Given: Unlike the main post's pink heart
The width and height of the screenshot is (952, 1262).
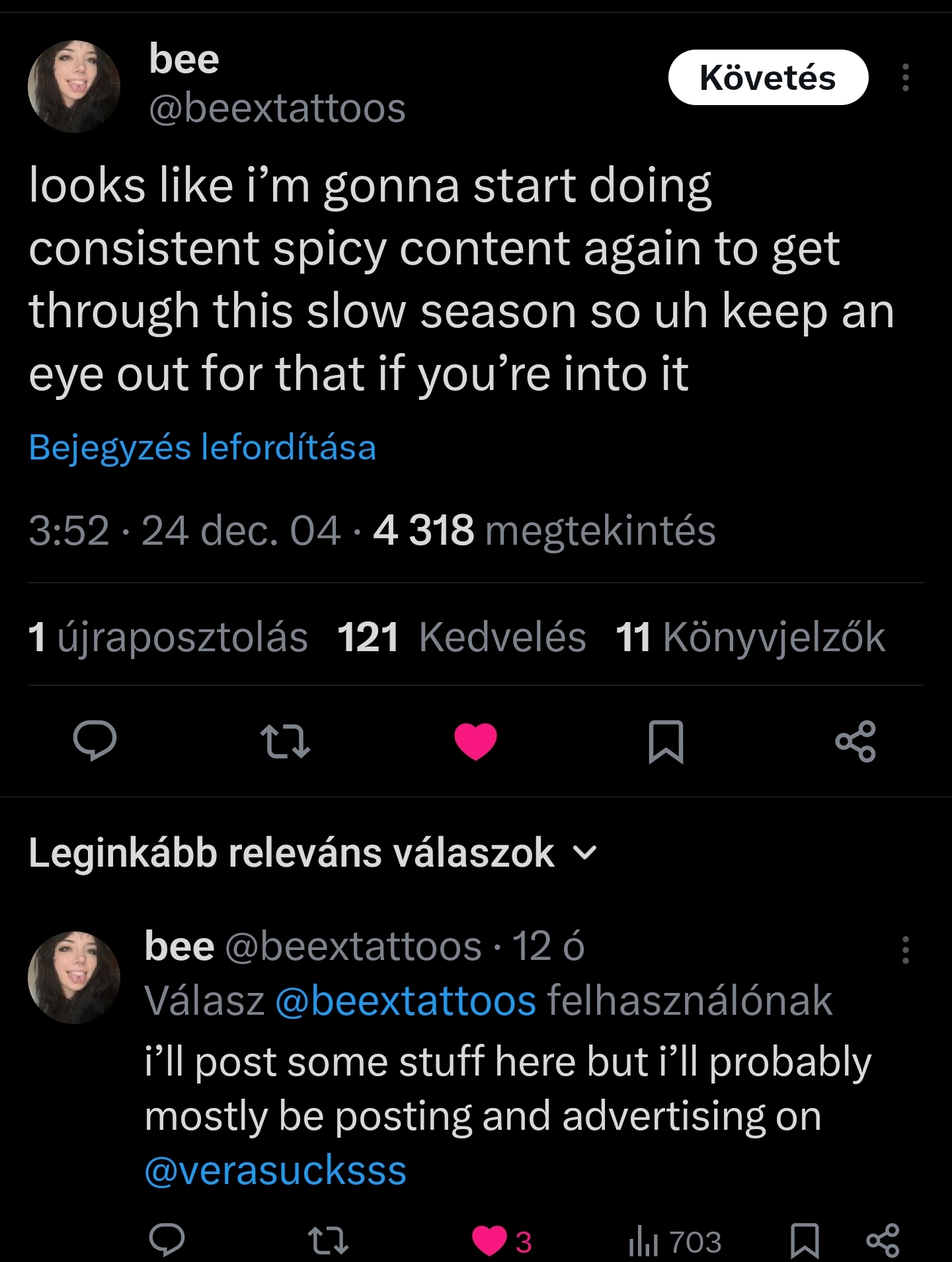Looking at the screenshot, I should (x=475, y=740).
